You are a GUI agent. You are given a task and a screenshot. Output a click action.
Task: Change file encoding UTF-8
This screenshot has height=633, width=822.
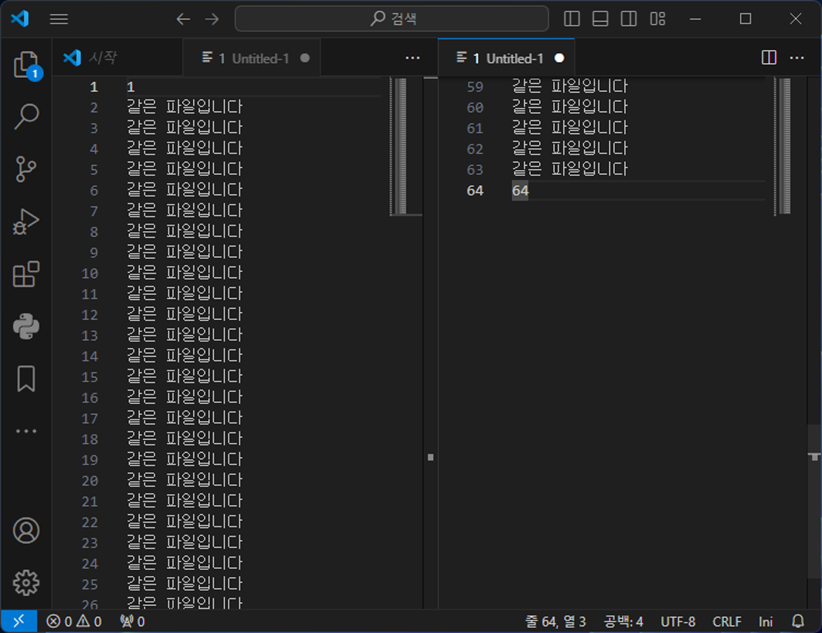(678, 621)
